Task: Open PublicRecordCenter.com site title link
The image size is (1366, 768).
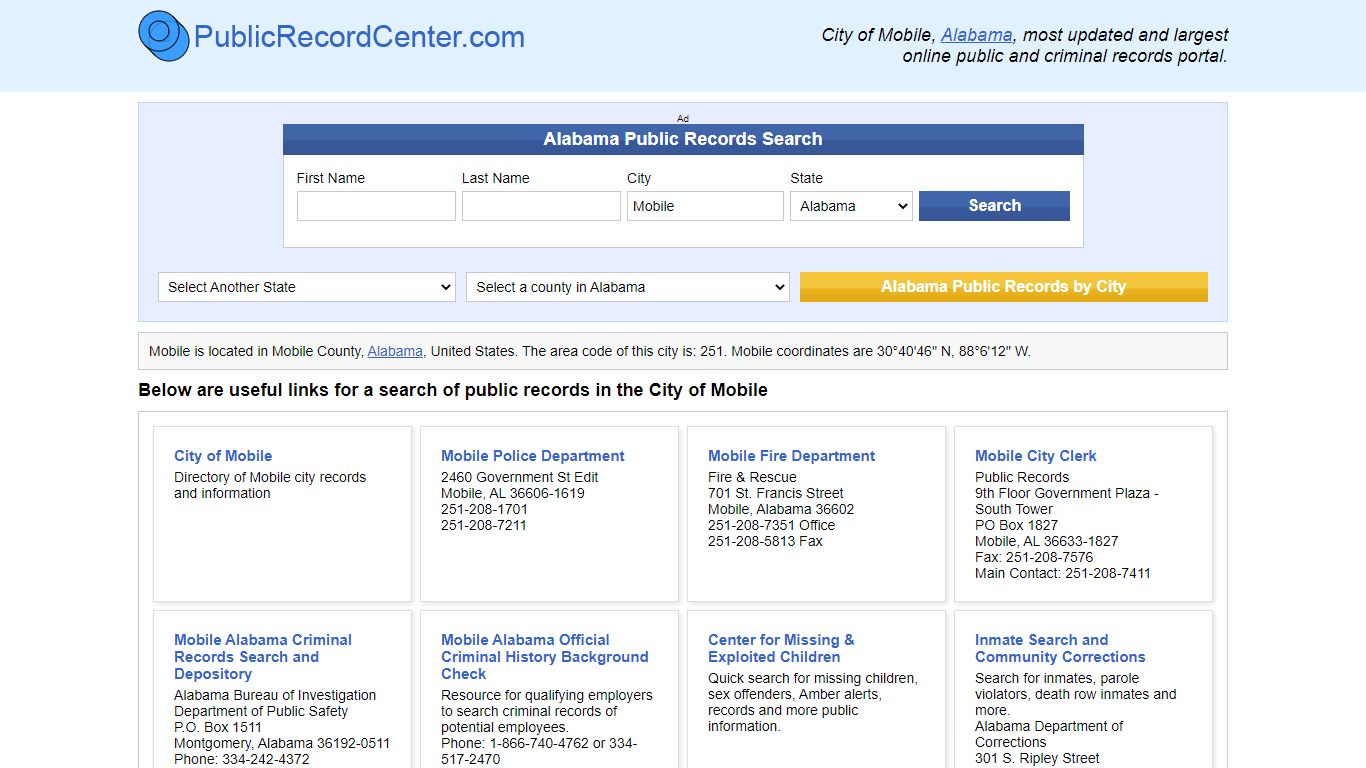Action: [359, 37]
